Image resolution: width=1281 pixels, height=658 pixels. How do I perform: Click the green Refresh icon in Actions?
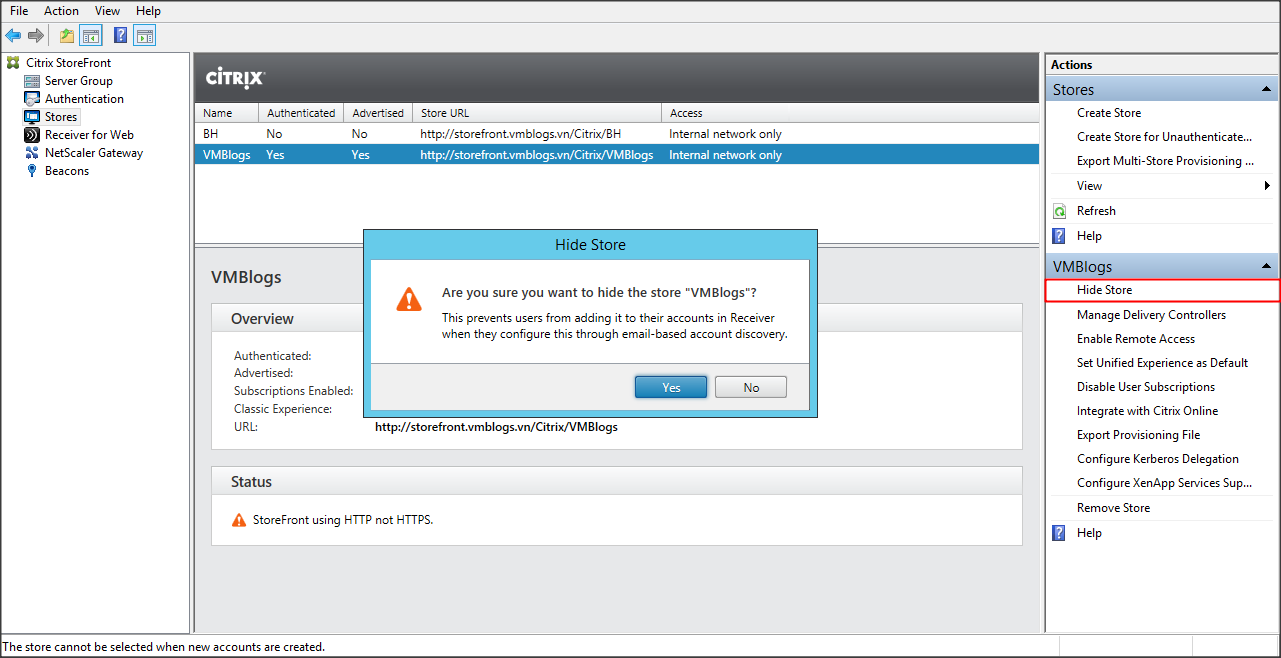pyautogui.click(x=1059, y=211)
